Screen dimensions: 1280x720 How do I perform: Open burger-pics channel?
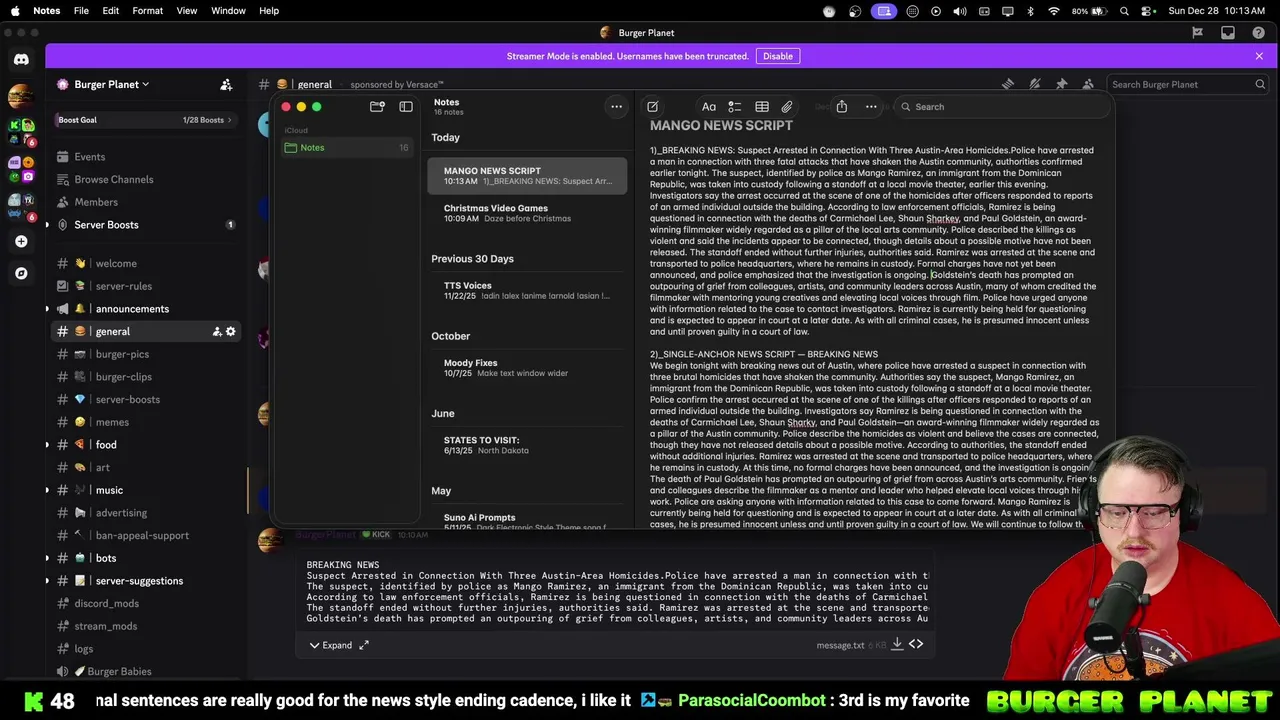click(x=145, y=354)
